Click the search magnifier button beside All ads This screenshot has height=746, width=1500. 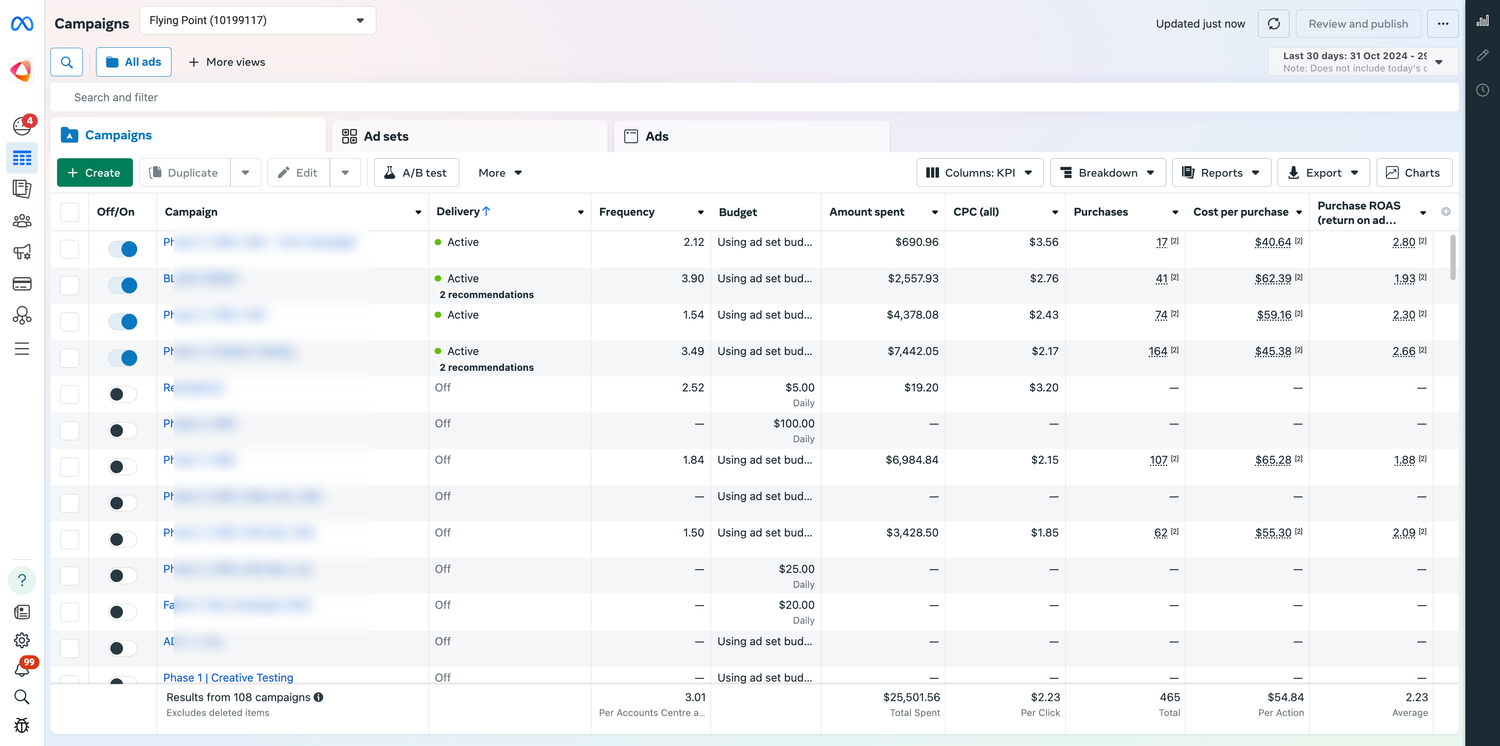pos(67,62)
